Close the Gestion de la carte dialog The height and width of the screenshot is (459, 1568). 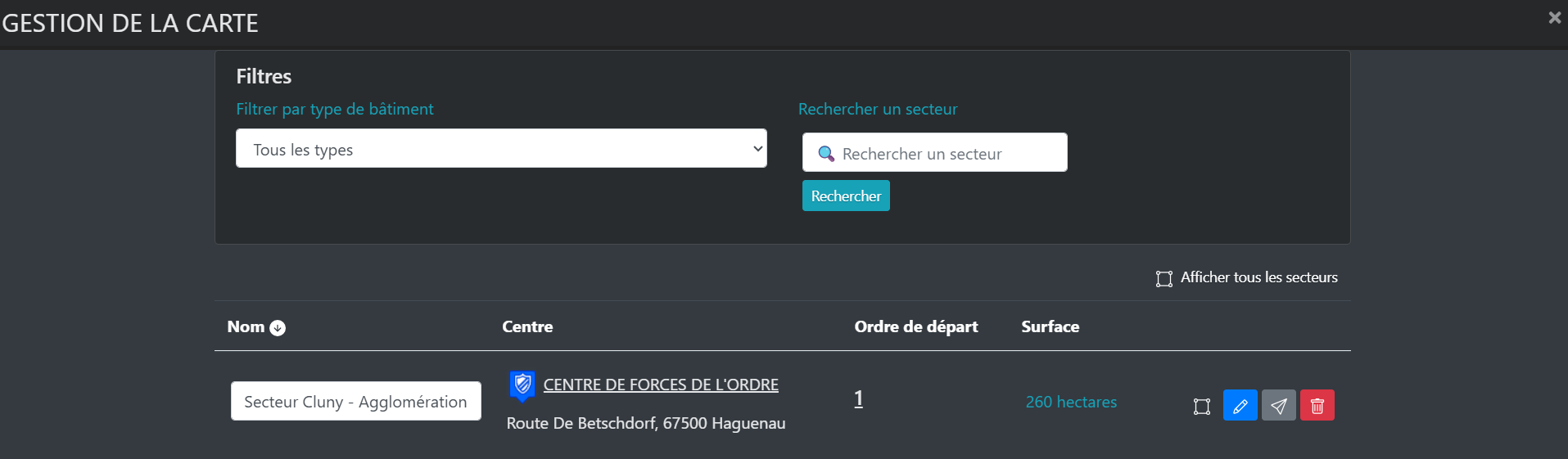tap(1554, 17)
